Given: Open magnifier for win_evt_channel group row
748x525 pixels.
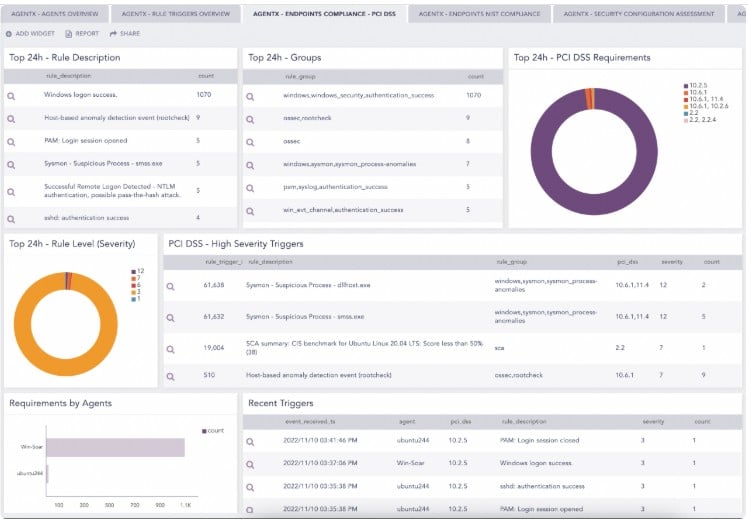Looking at the screenshot, I should point(250,211).
